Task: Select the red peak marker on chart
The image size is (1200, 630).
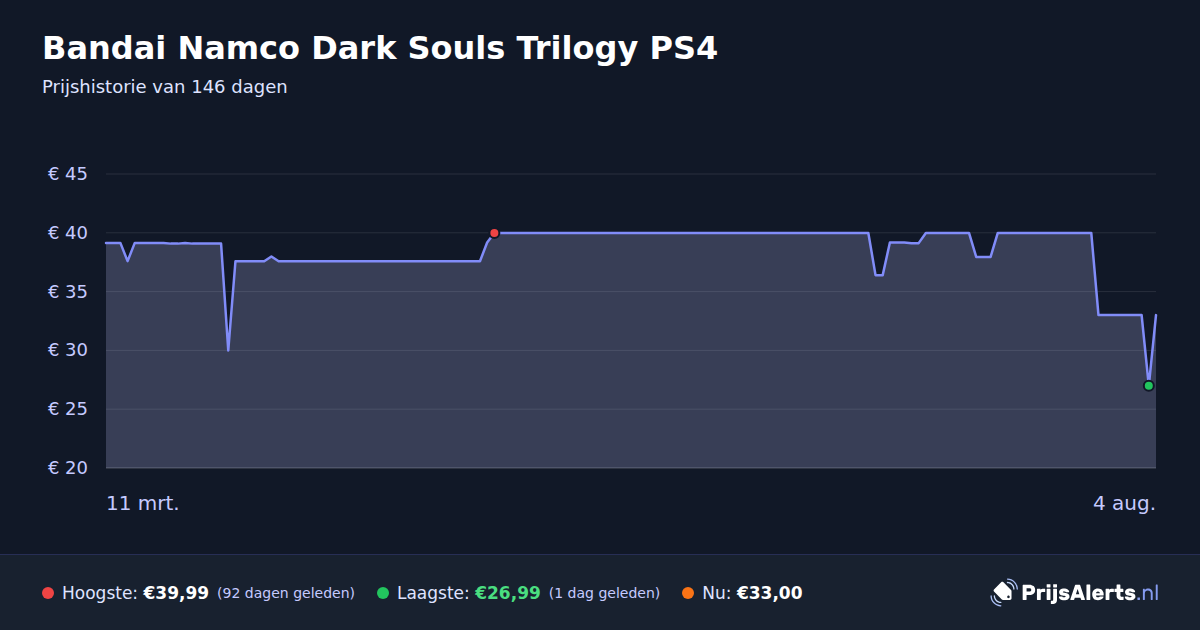Action: (x=494, y=233)
